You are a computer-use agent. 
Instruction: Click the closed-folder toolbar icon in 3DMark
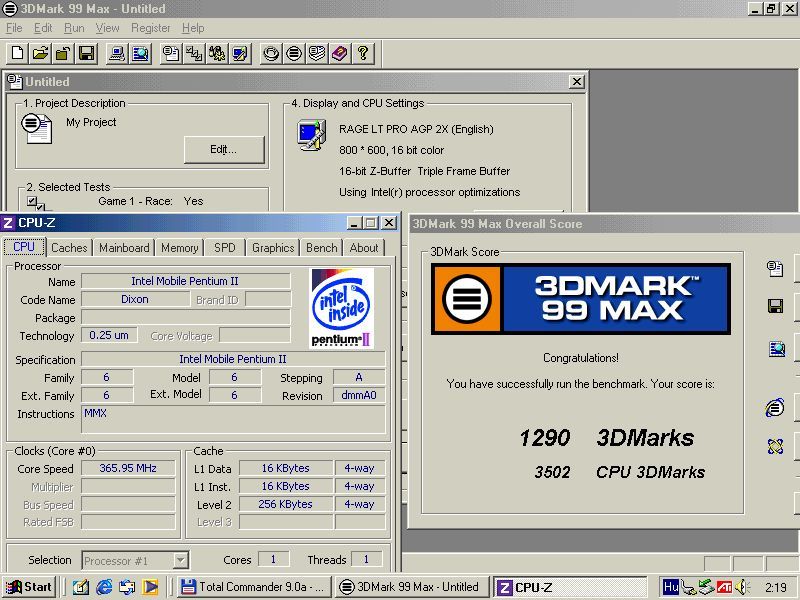pos(63,53)
